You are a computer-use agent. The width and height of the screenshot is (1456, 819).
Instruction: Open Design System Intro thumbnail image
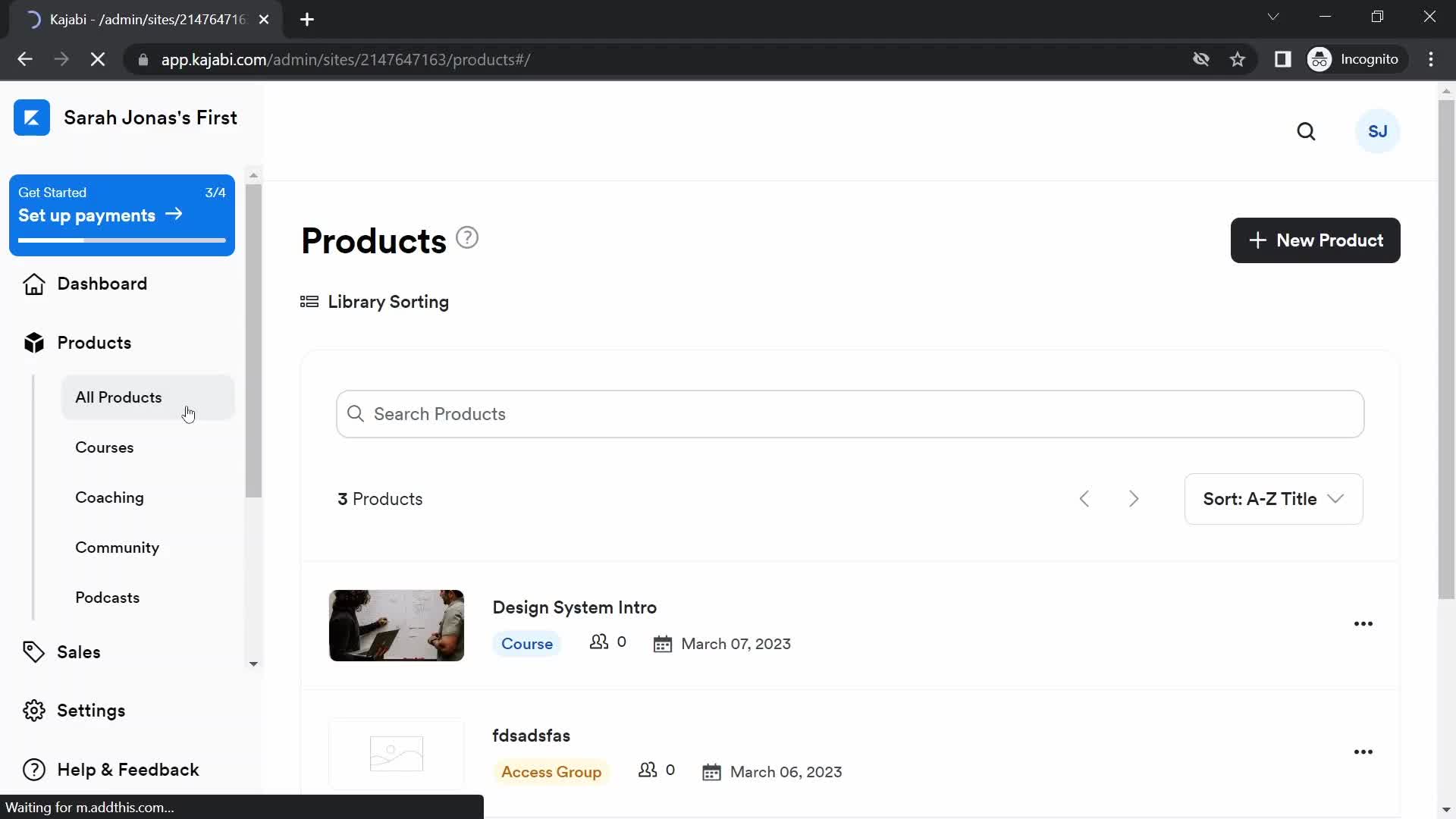tap(397, 626)
